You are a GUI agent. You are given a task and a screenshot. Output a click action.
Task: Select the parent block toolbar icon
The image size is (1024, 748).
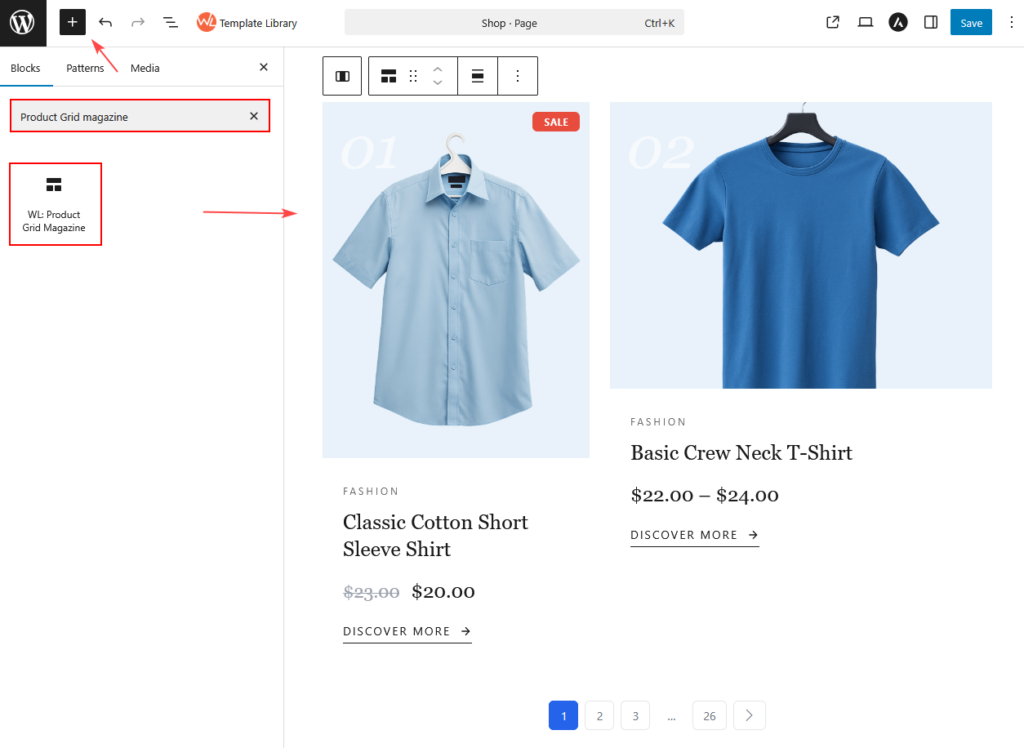click(x=342, y=76)
